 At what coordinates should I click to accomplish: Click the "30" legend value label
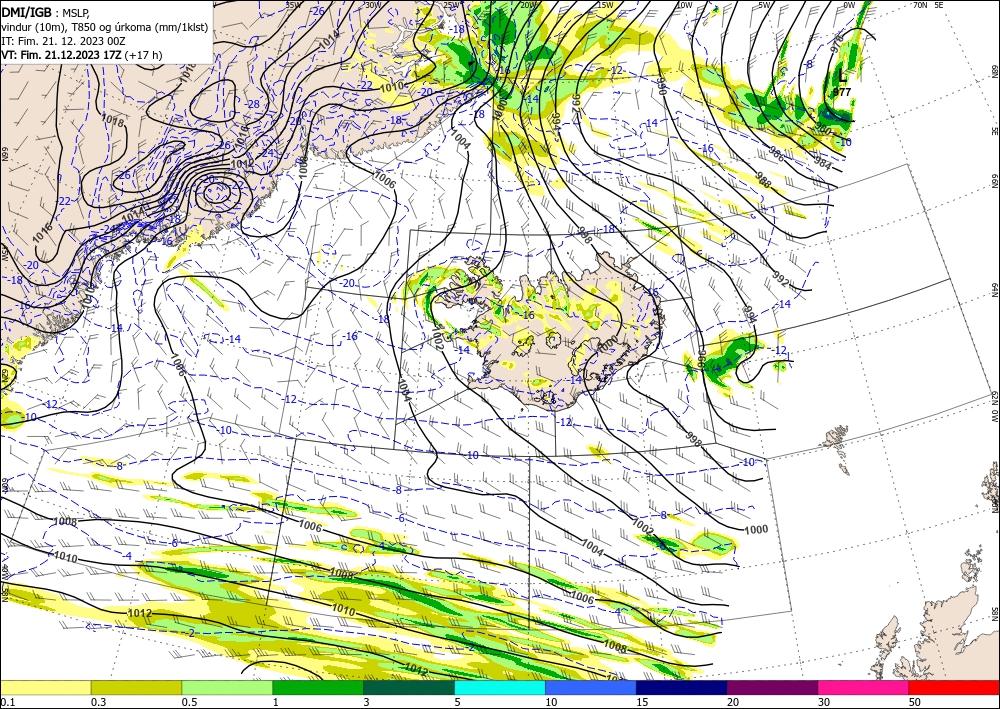click(825, 702)
